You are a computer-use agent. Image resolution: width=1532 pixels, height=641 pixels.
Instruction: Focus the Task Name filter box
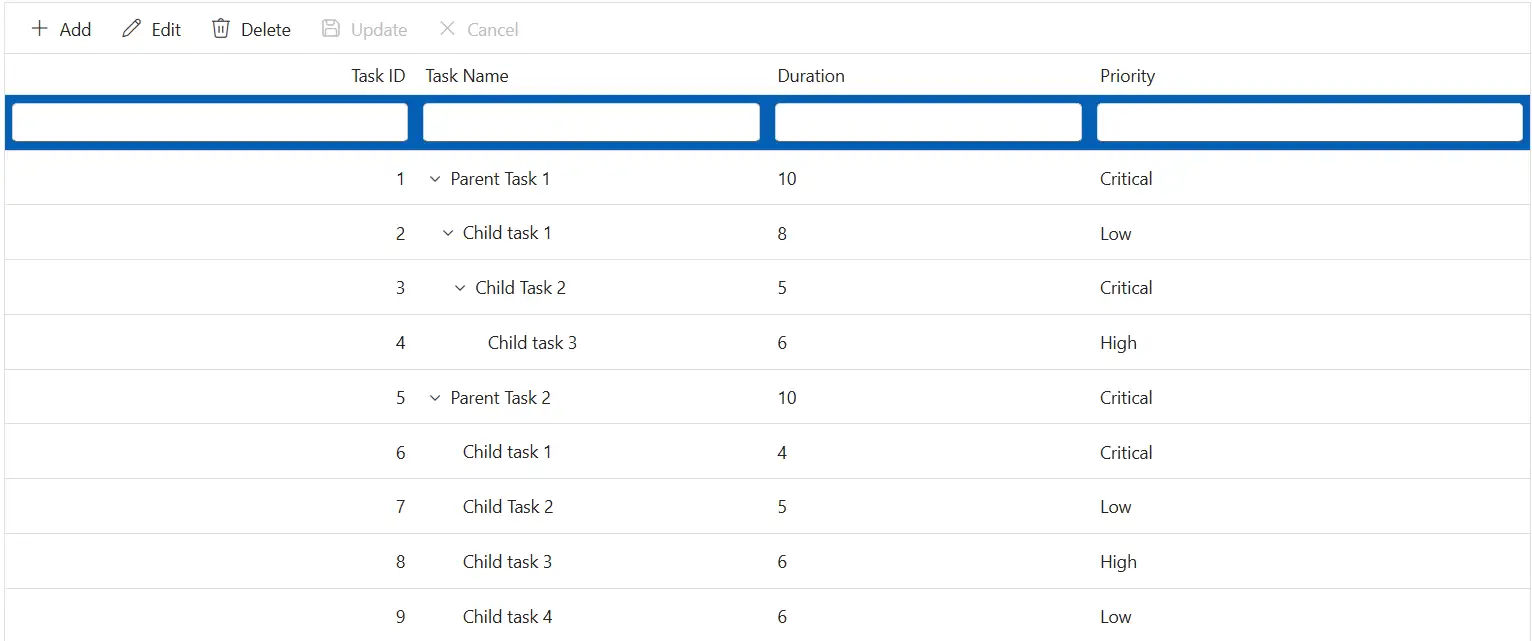tap(591, 122)
